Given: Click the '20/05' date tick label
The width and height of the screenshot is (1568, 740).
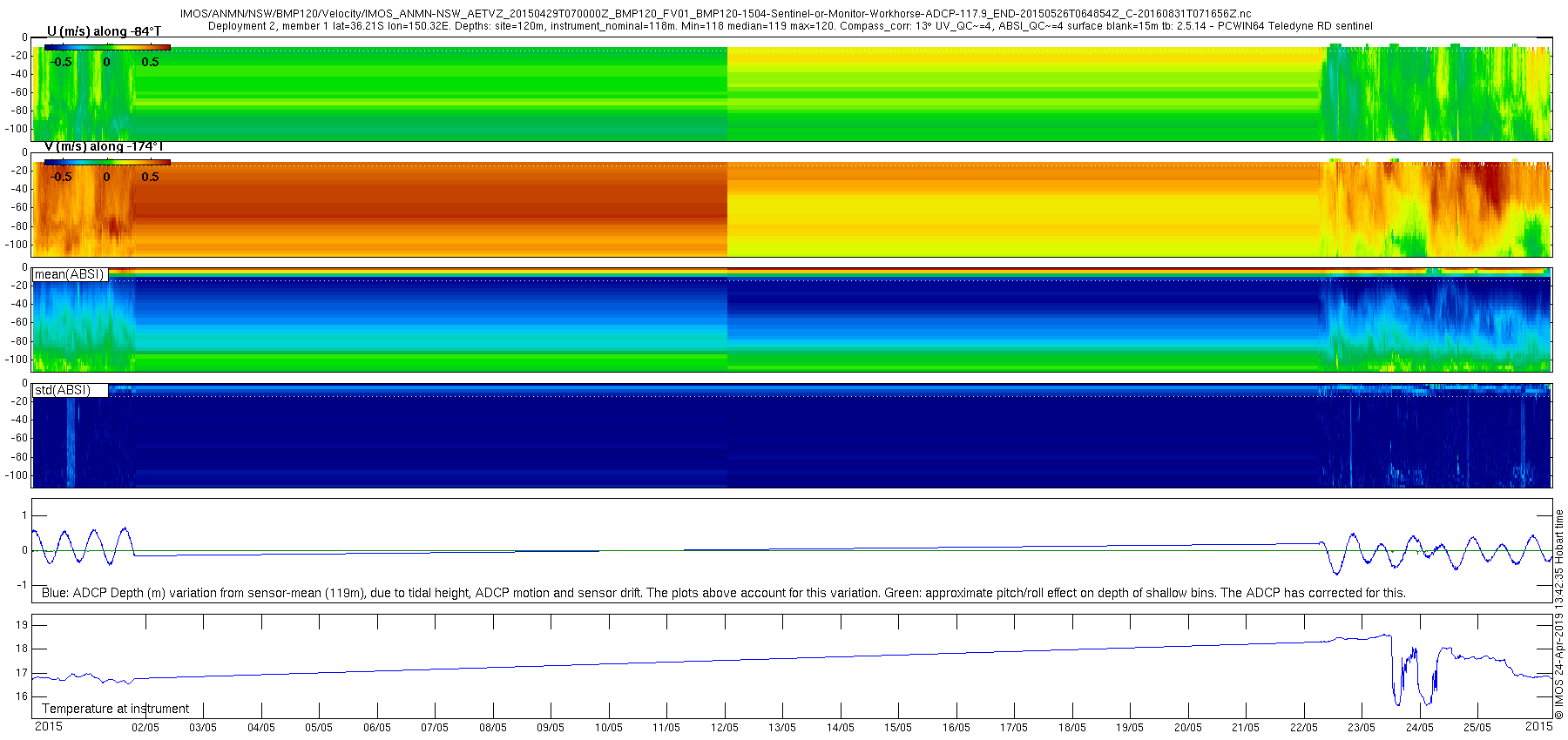Looking at the screenshot, I should coord(1188,728).
